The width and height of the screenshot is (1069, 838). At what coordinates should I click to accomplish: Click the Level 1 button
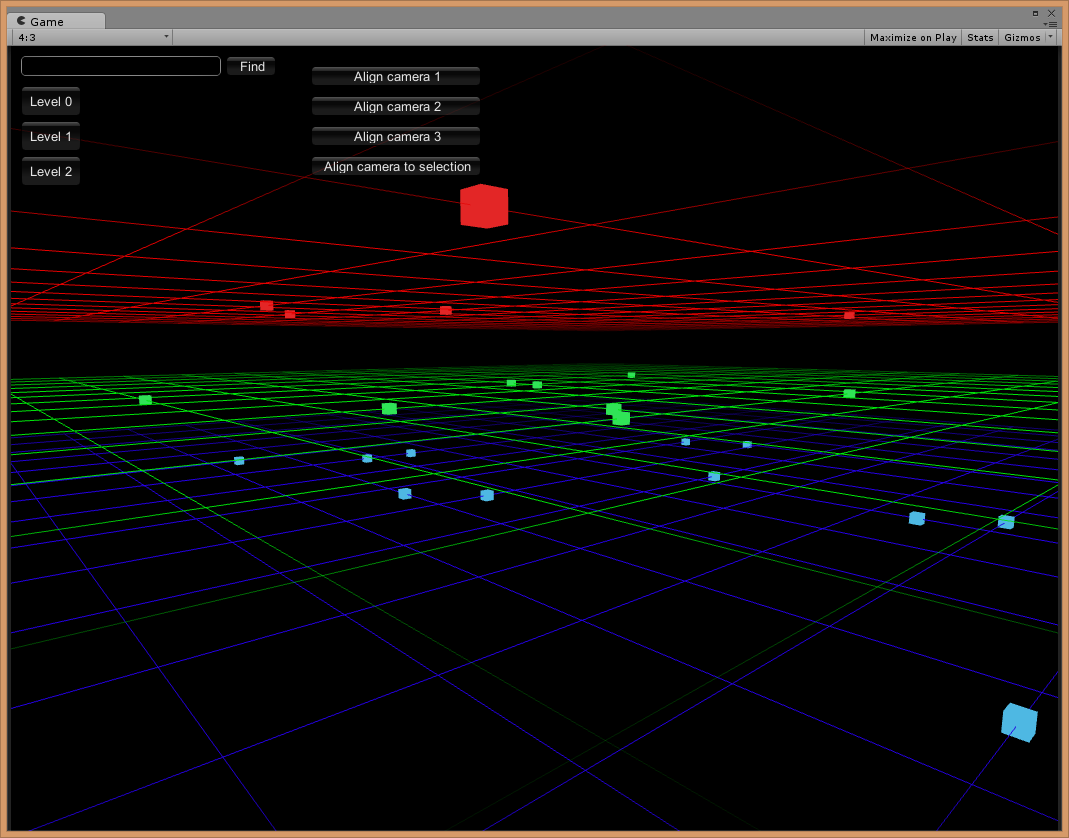[x=51, y=137]
